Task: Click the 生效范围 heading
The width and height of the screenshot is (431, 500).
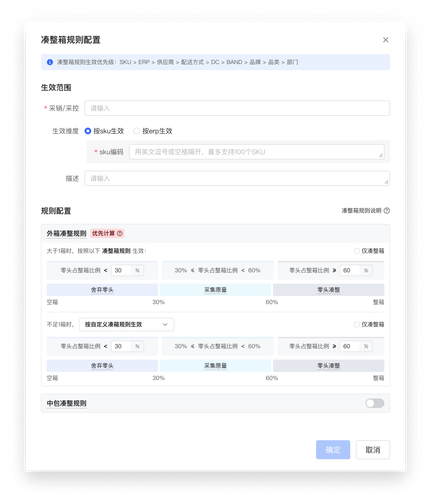Action: click(x=56, y=88)
